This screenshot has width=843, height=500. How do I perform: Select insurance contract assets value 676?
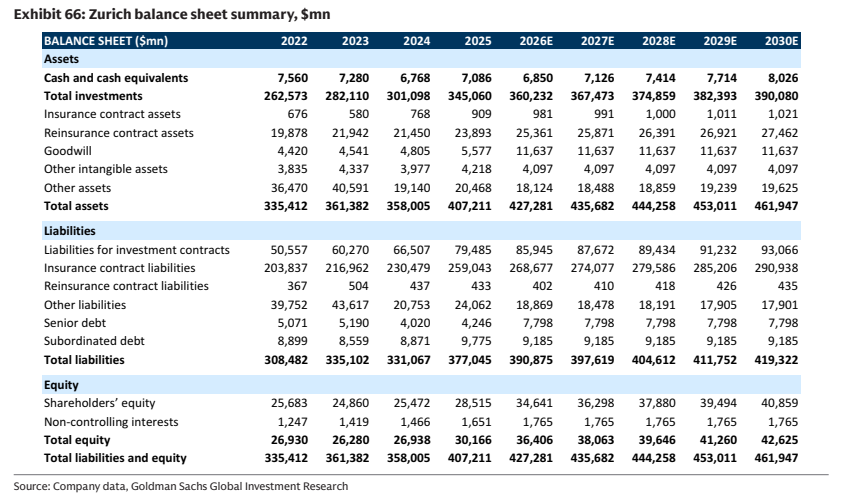pos(297,114)
